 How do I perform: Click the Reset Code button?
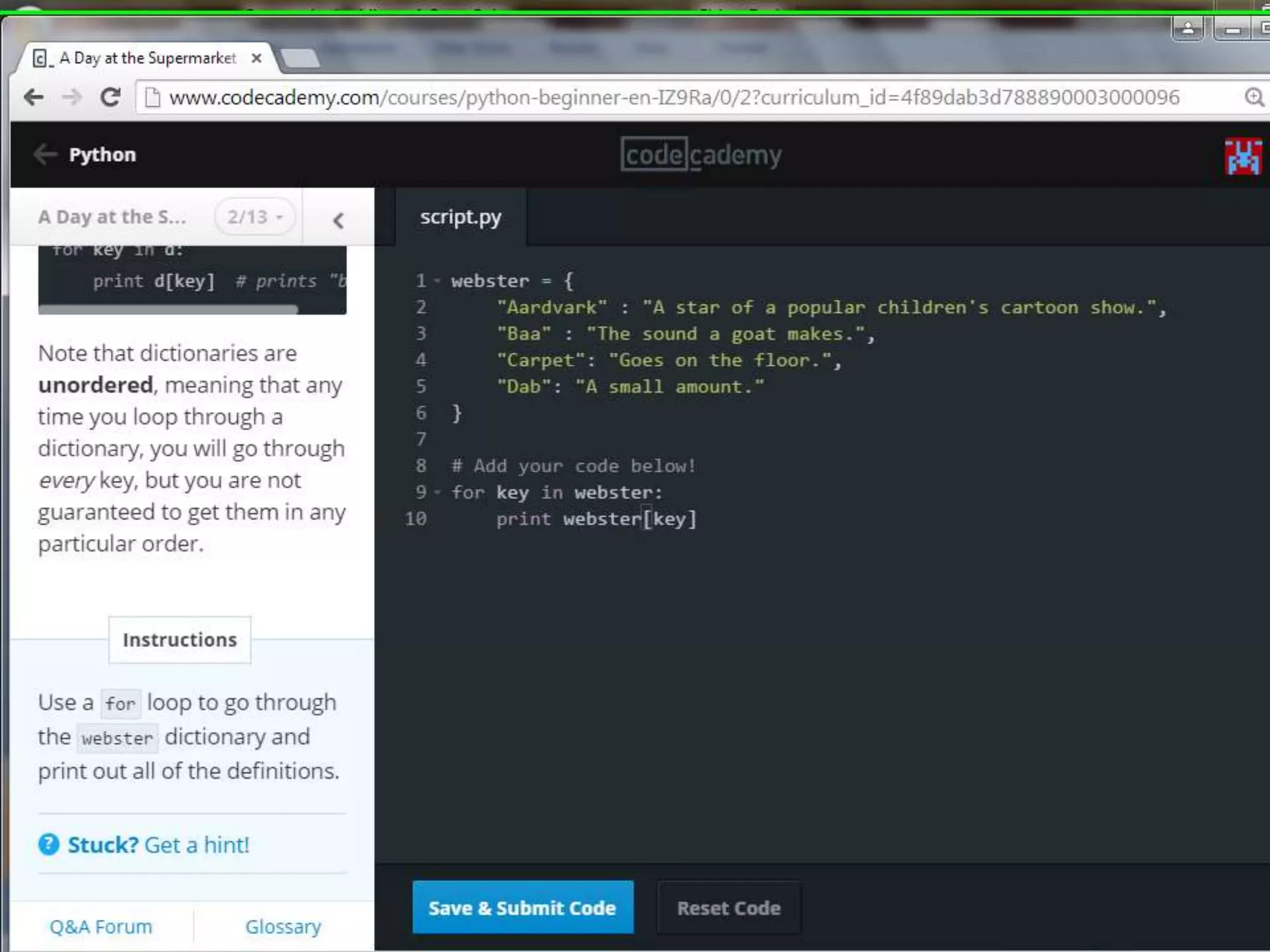(x=729, y=907)
